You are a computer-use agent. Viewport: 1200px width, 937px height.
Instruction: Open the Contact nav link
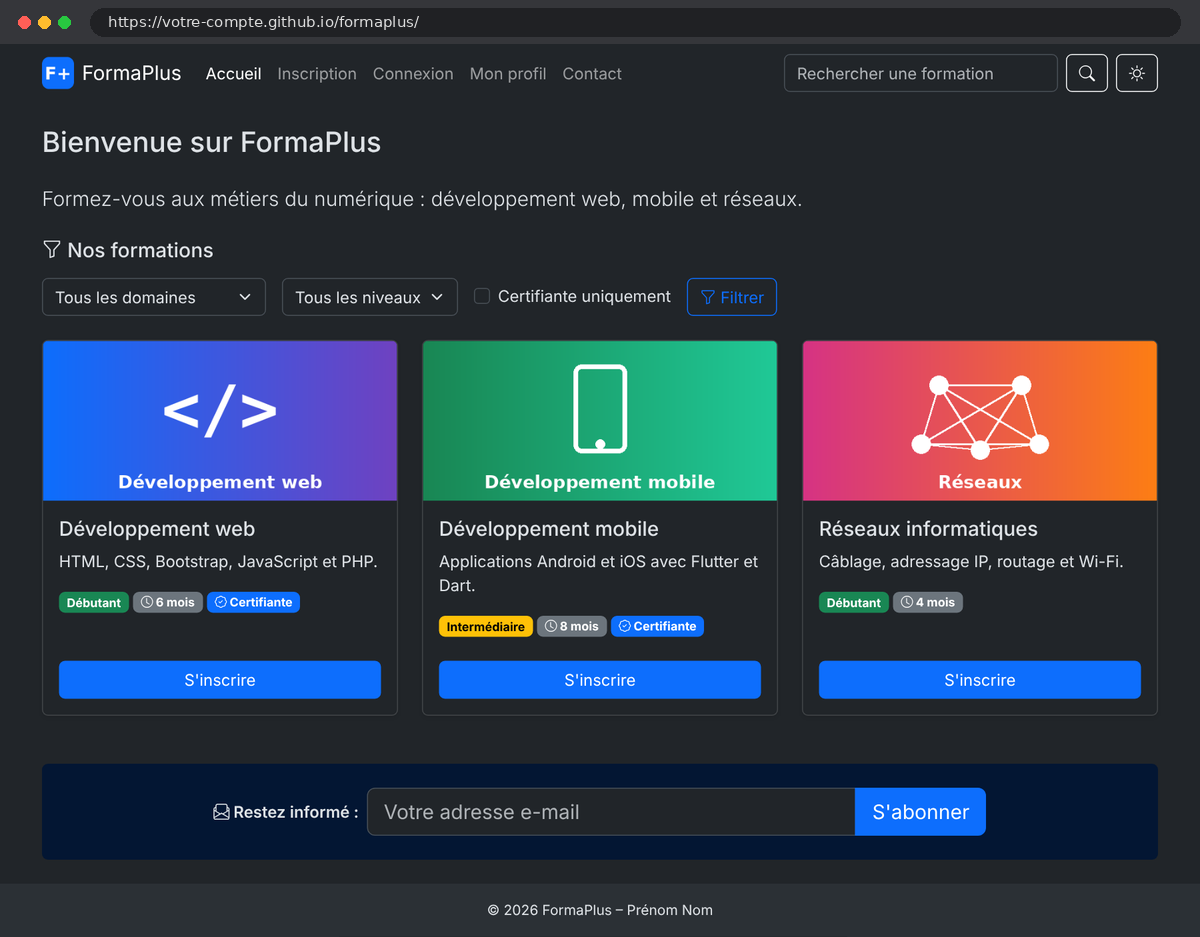coord(592,73)
